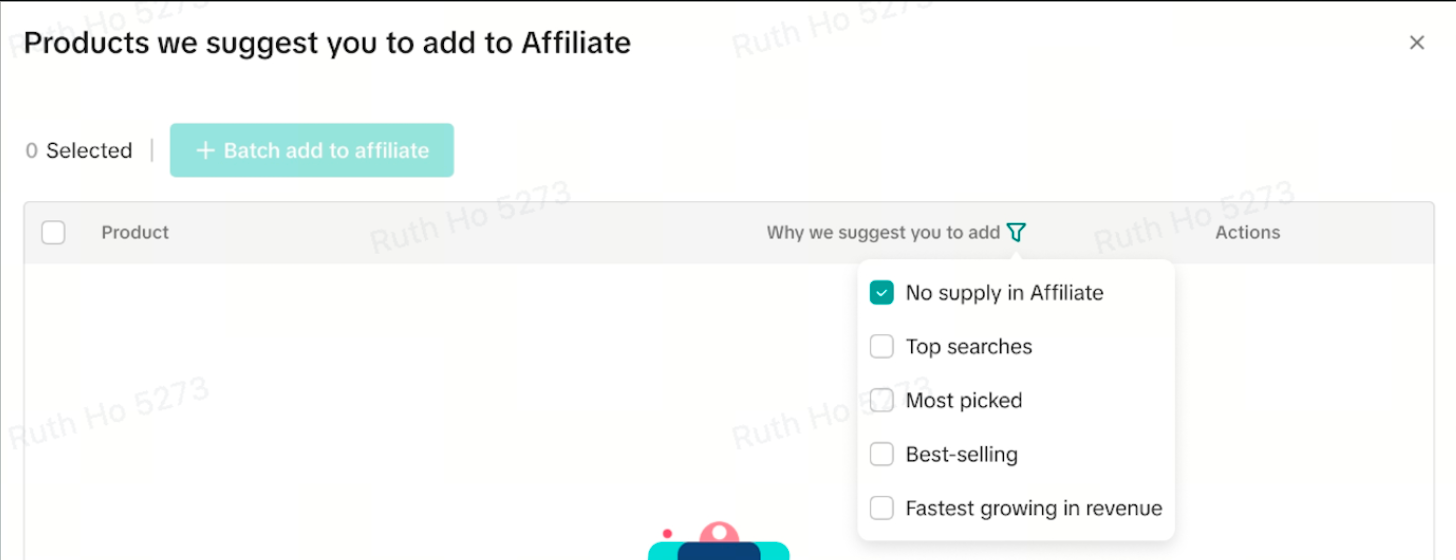Click the 0 Selected counter text
The image size is (1456, 560).
point(79,151)
